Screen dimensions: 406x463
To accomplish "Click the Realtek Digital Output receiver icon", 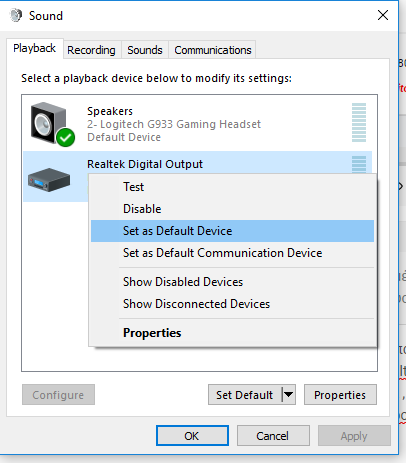I will point(49,180).
